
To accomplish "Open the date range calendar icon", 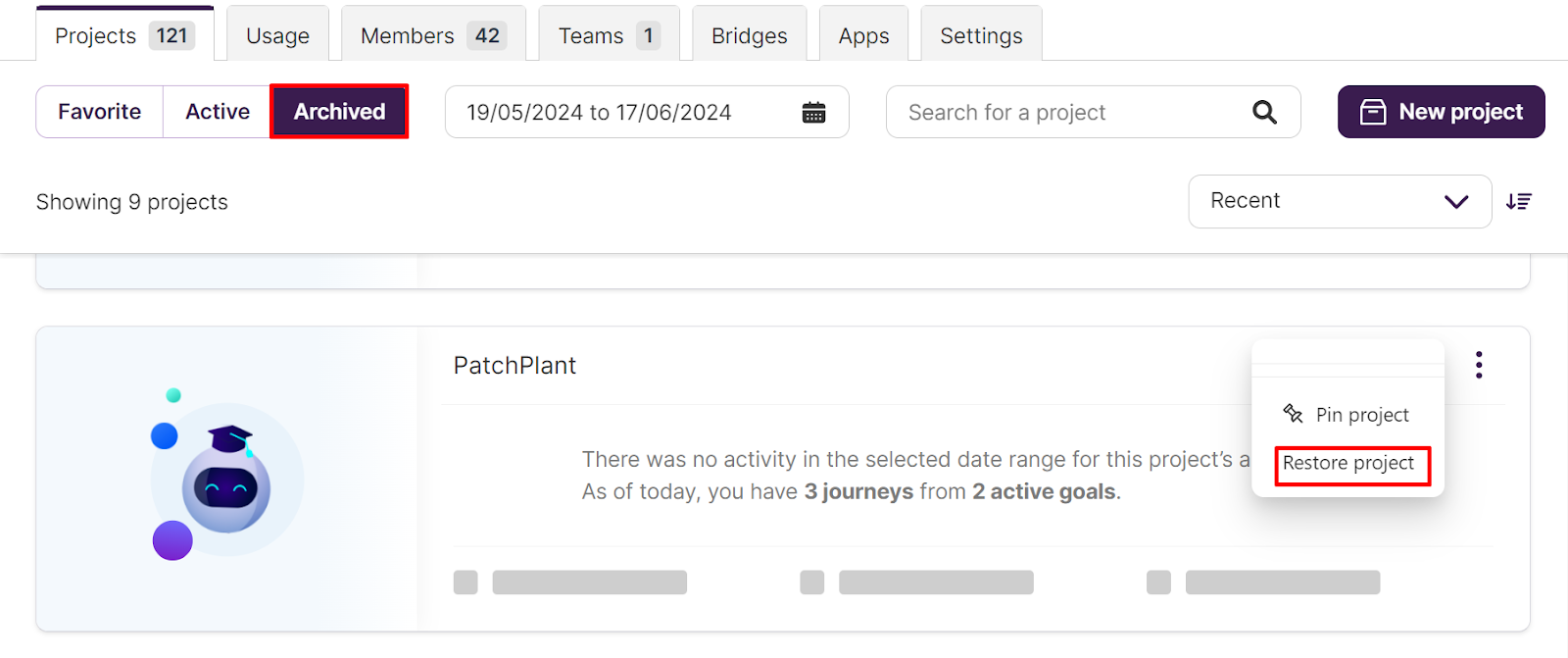I will [813, 113].
